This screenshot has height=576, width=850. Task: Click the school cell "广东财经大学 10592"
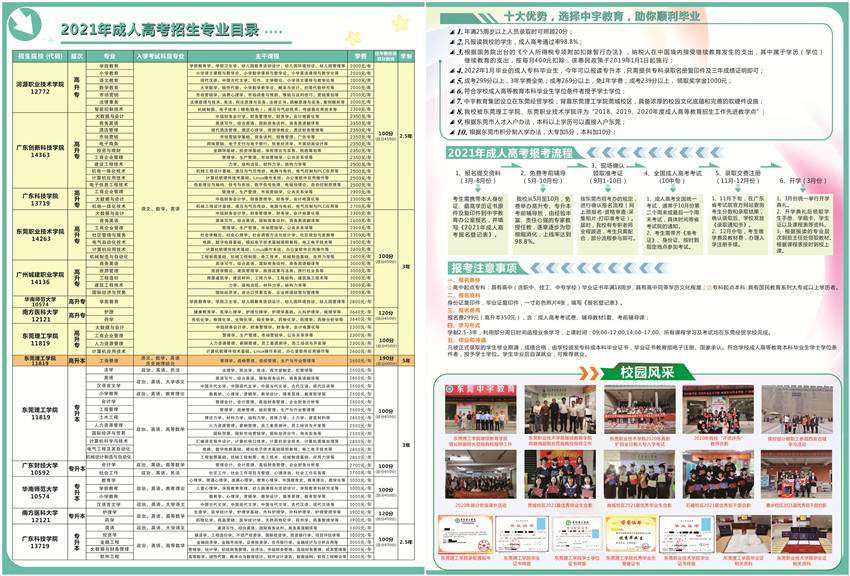tap(40, 469)
